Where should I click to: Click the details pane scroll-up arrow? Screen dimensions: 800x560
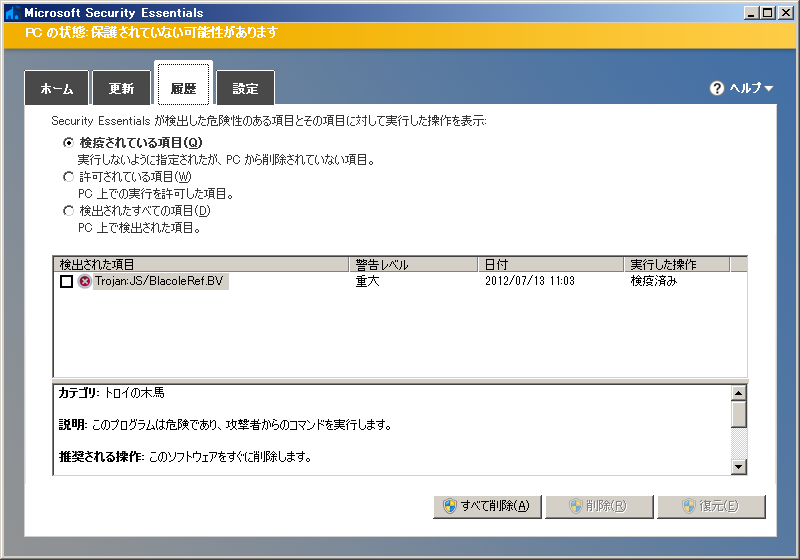tap(739, 392)
